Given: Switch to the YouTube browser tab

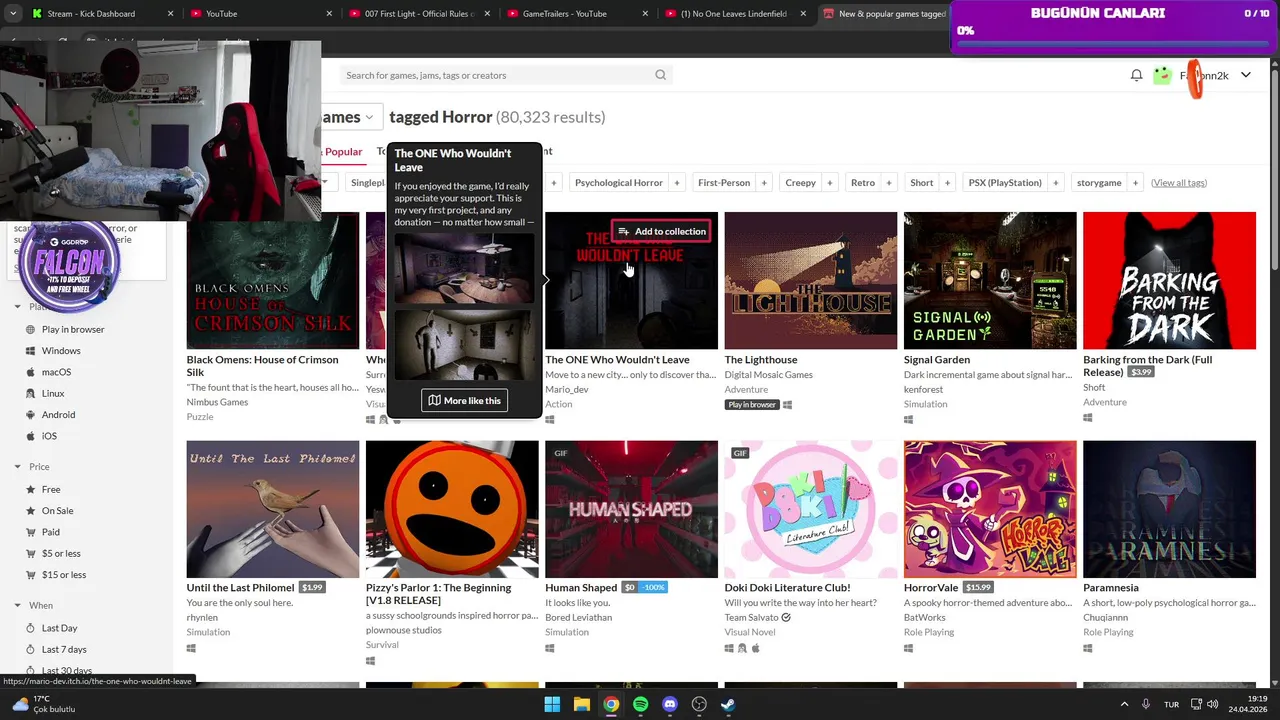Looking at the screenshot, I should tap(260, 14).
